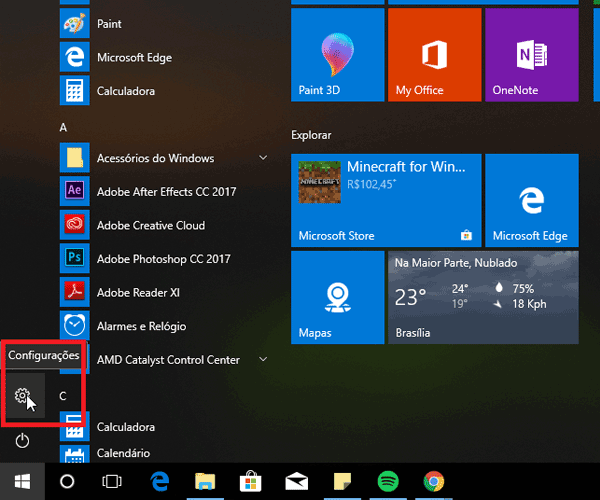Open the OneNote tile
Screen dimensions: 600x500
(532, 55)
